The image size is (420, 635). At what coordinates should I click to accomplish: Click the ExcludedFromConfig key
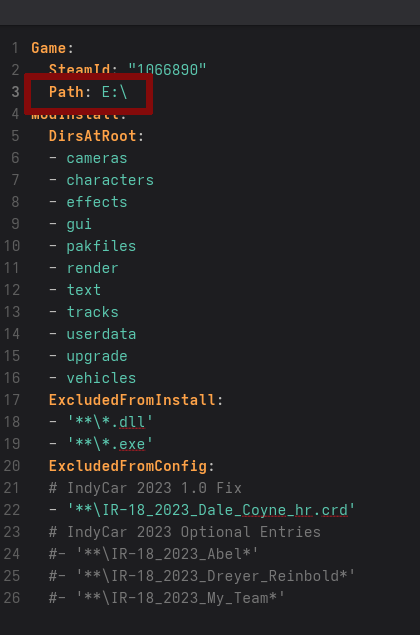tap(128, 466)
